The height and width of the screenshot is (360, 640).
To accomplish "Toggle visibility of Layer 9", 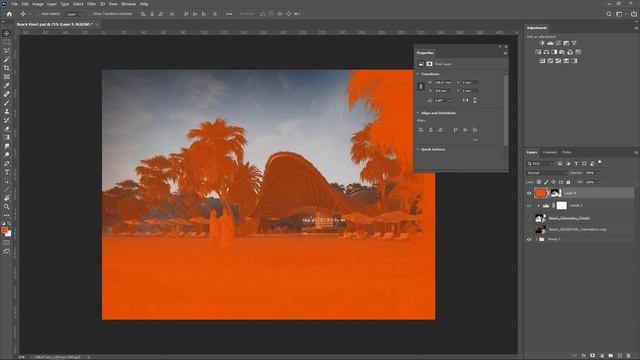I will [x=529, y=193].
